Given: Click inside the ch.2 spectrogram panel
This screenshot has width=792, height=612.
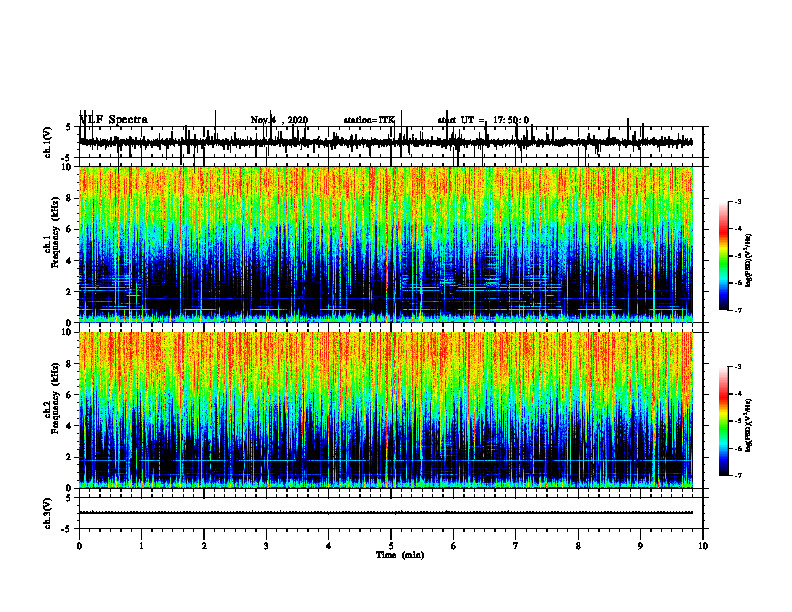Looking at the screenshot, I should coord(386,410).
